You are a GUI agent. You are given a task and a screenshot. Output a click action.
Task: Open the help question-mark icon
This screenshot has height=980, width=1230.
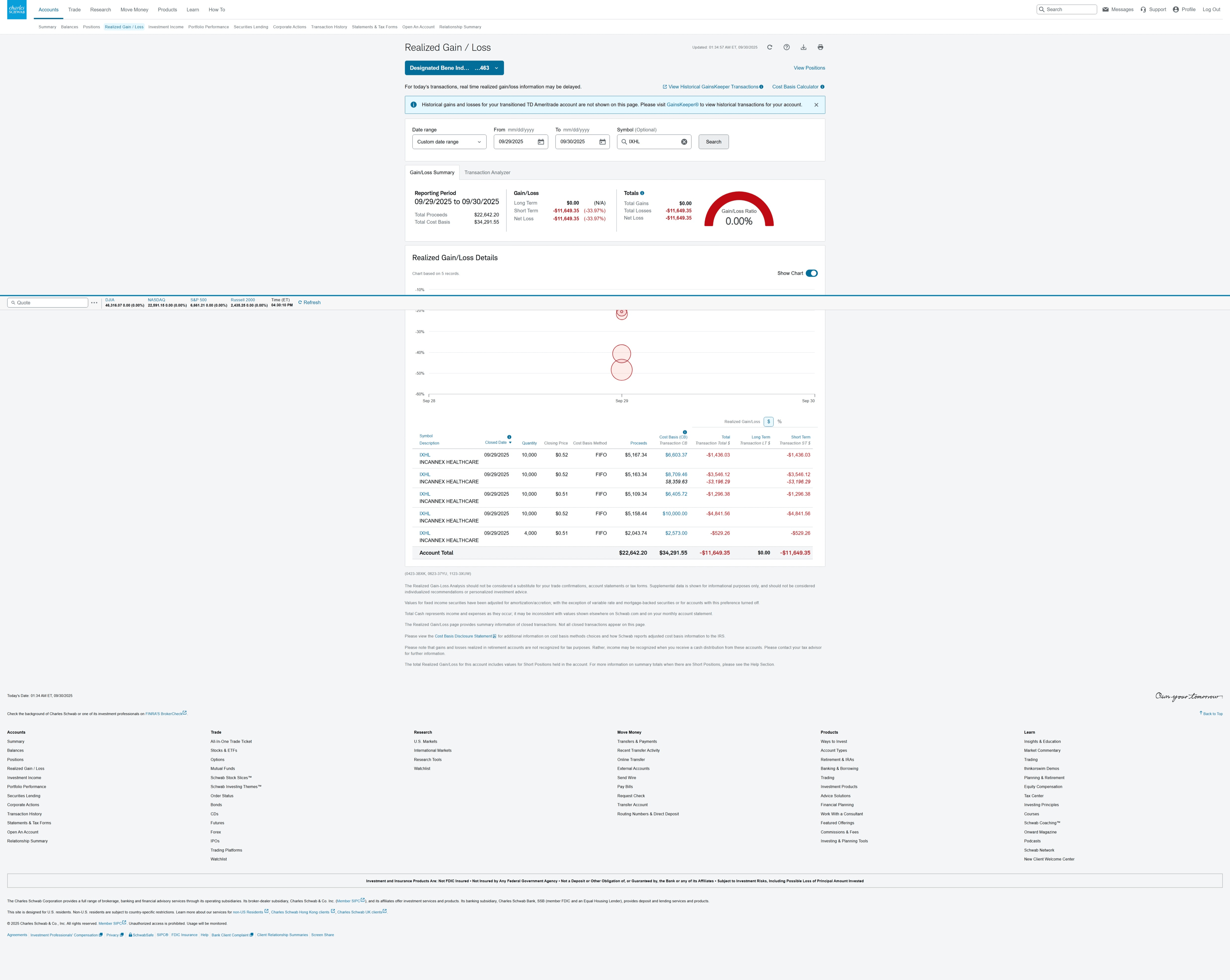pos(786,47)
